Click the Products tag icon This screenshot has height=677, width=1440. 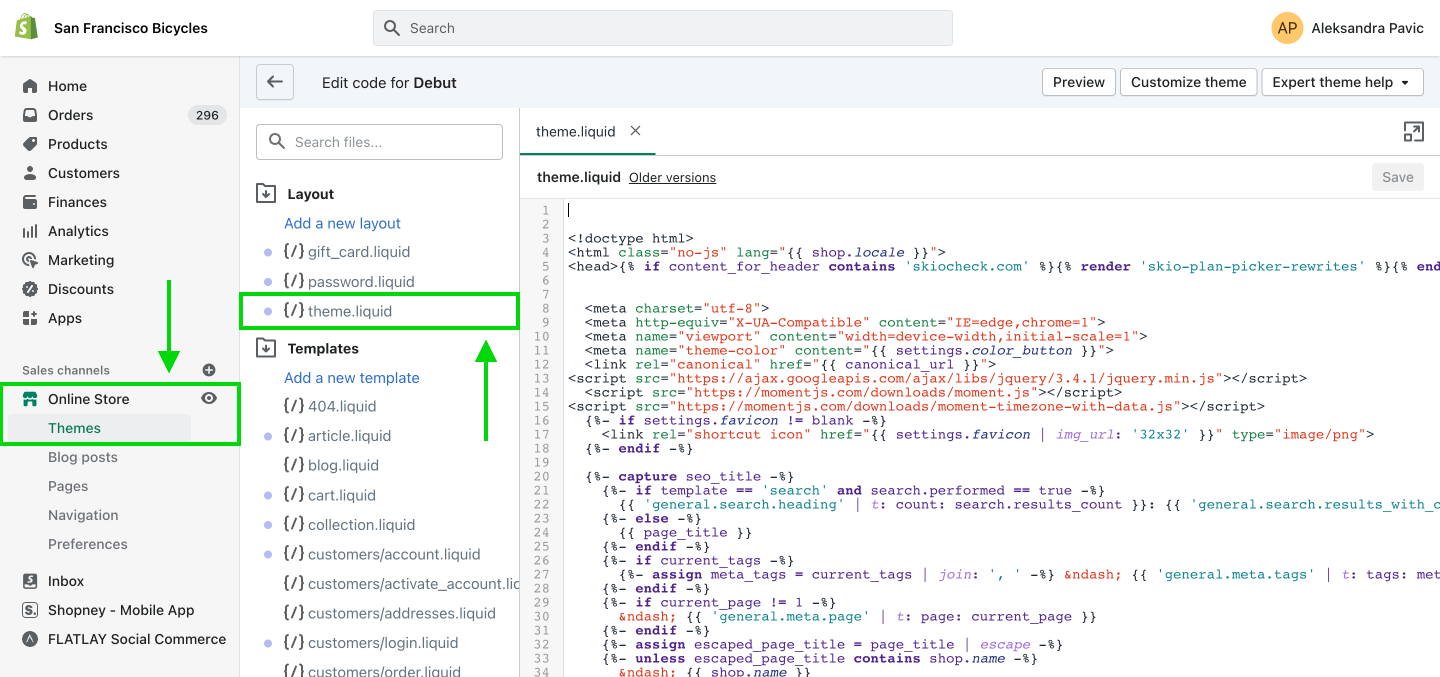click(30, 144)
